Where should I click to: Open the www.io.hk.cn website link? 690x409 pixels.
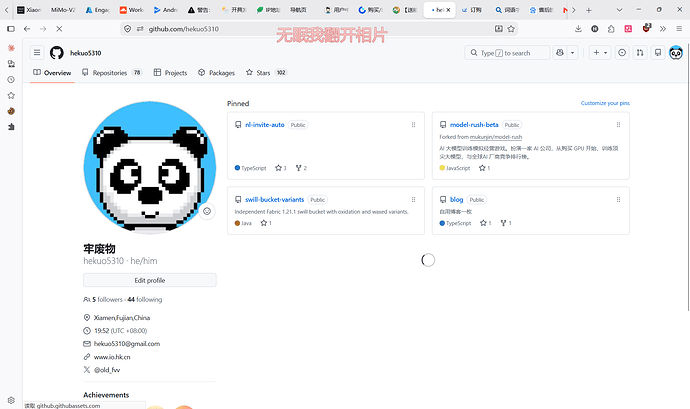112,357
